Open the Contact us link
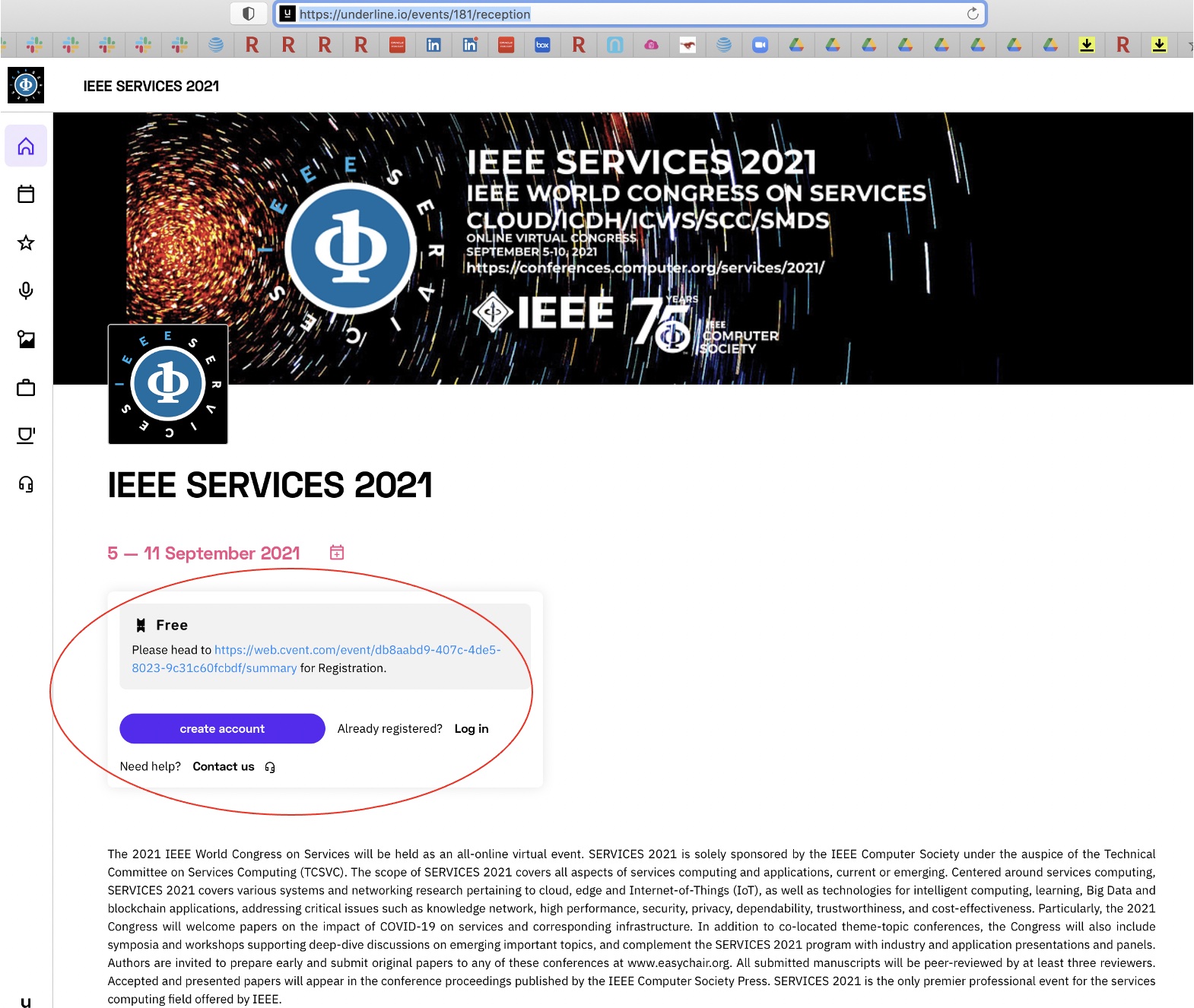This screenshot has height=1008, width=1194. pos(224,766)
